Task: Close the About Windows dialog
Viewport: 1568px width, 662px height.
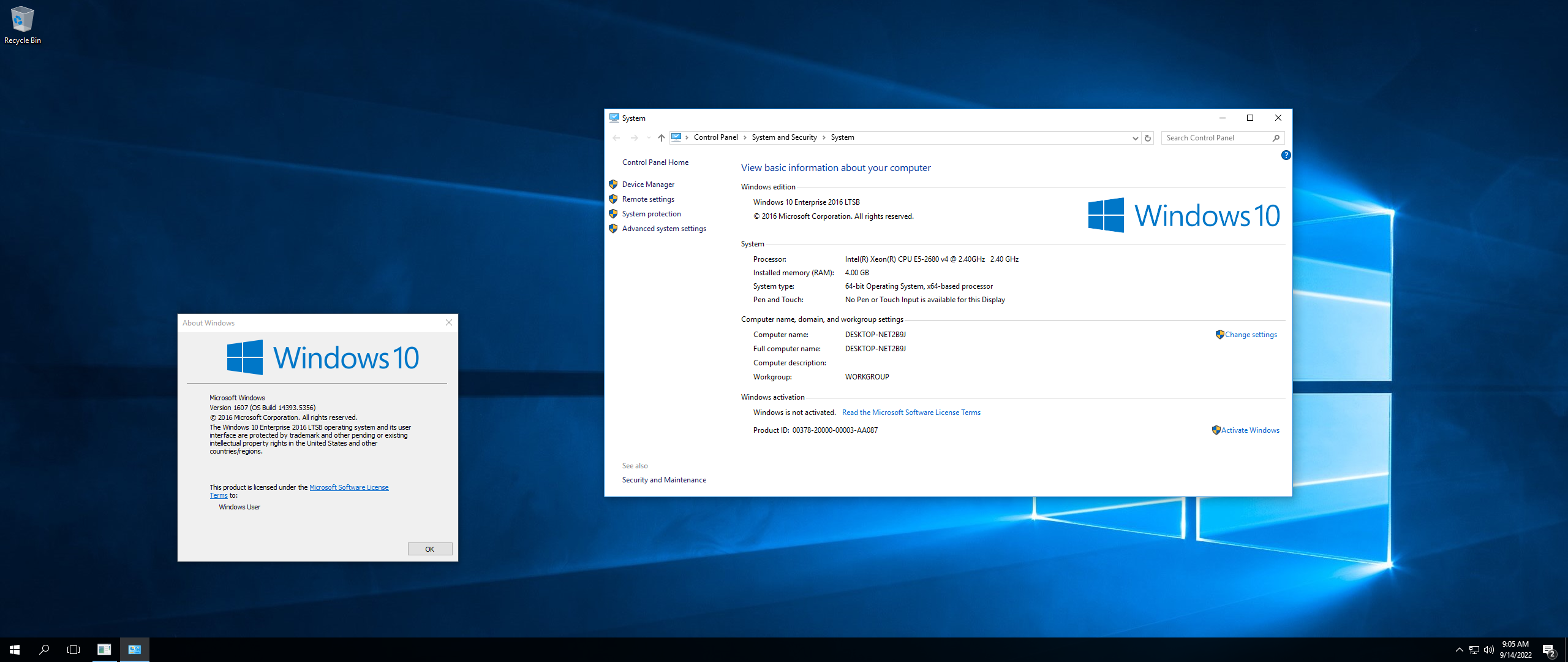Action: tap(448, 322)
